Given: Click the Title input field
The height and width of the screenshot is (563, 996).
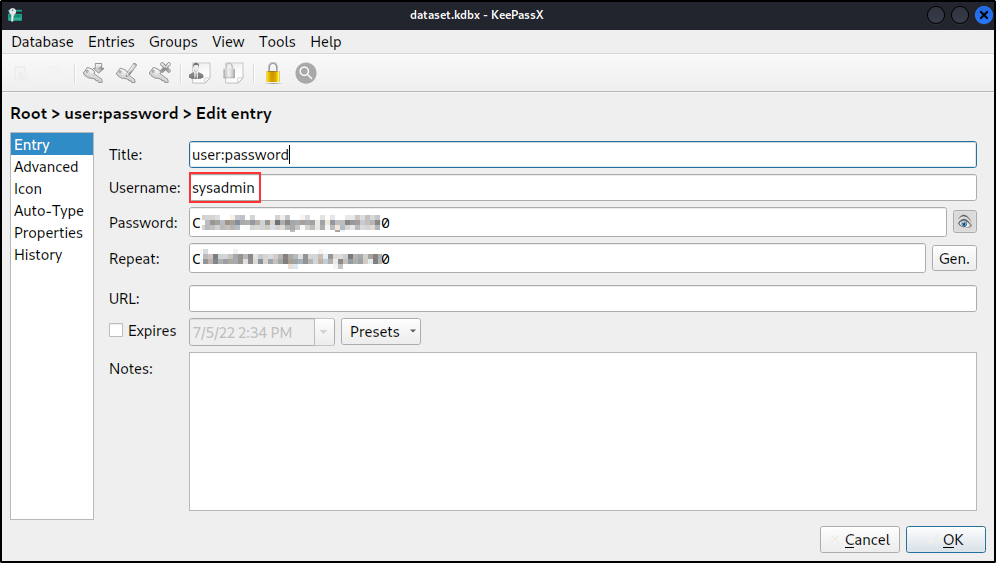Looking at the screenshot, I should (582, 154).
